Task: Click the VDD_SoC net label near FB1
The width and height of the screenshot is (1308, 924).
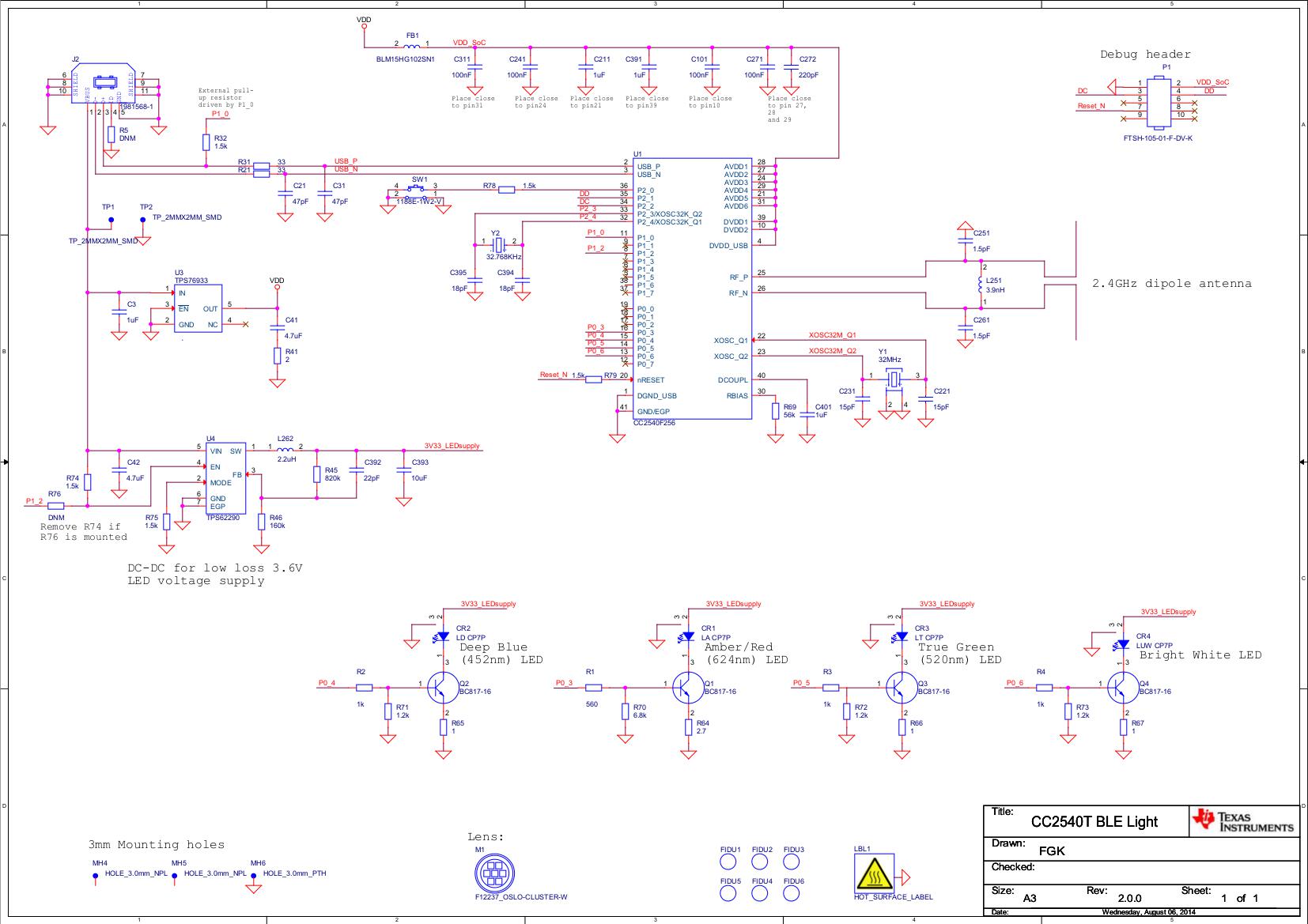Action: tap(469, 43)
